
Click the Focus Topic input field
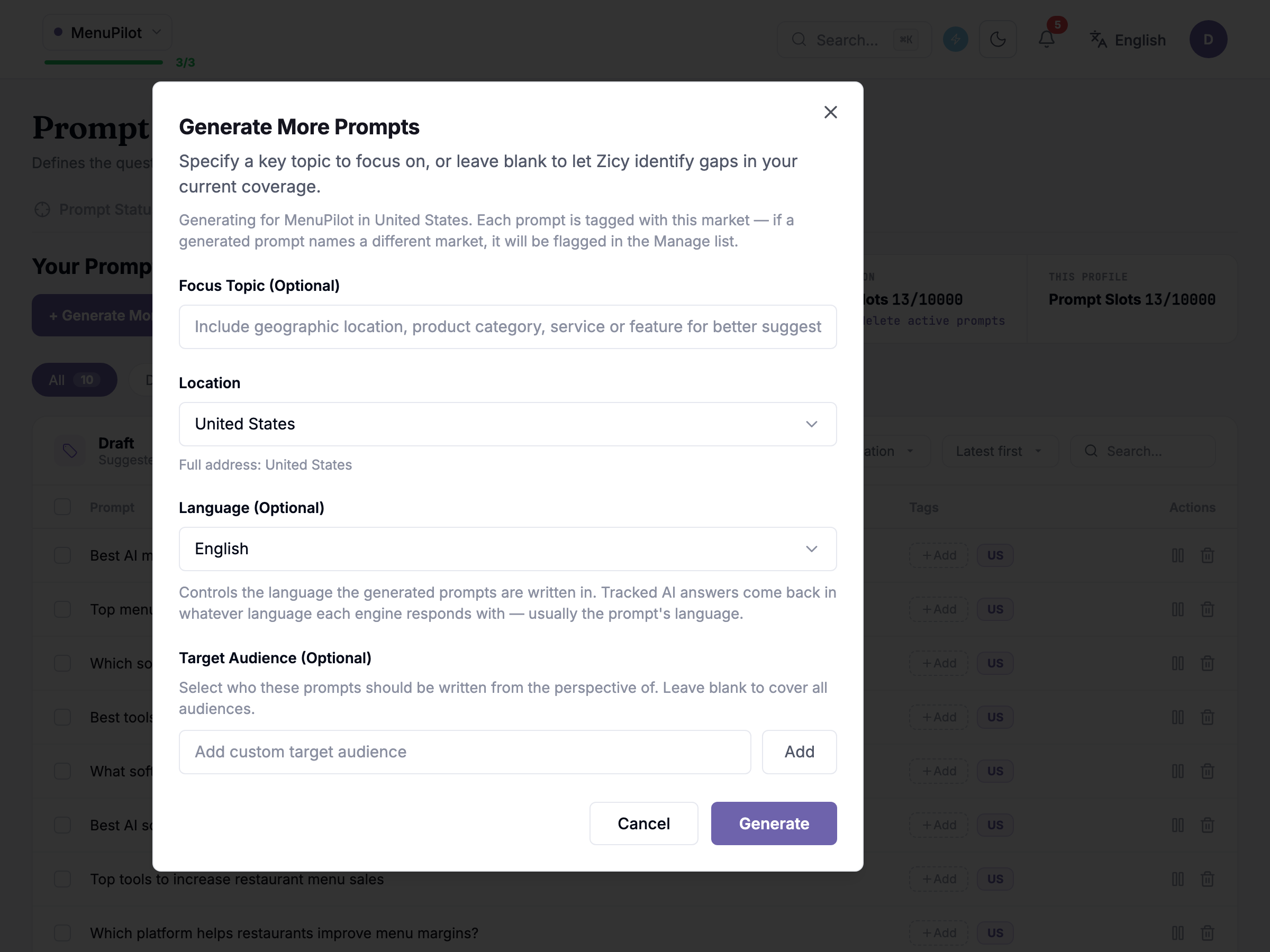507,326
